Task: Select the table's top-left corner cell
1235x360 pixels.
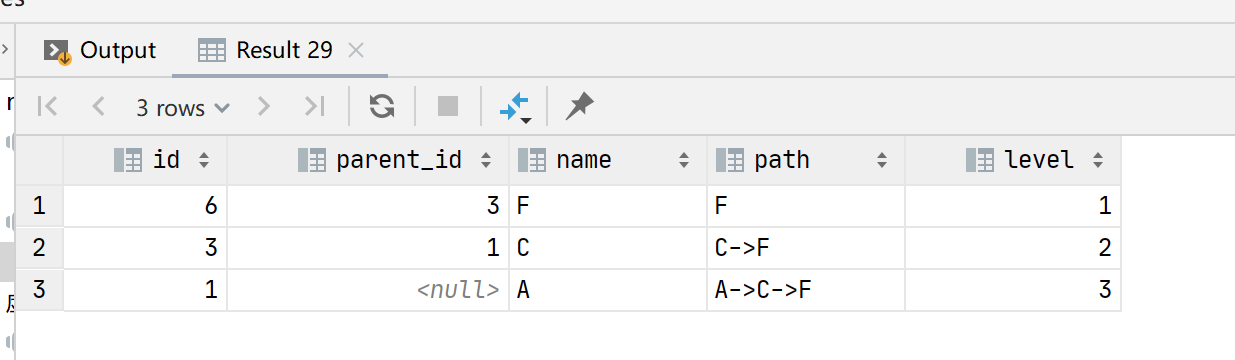Action: pyautogui.click(x=40, y=160)
